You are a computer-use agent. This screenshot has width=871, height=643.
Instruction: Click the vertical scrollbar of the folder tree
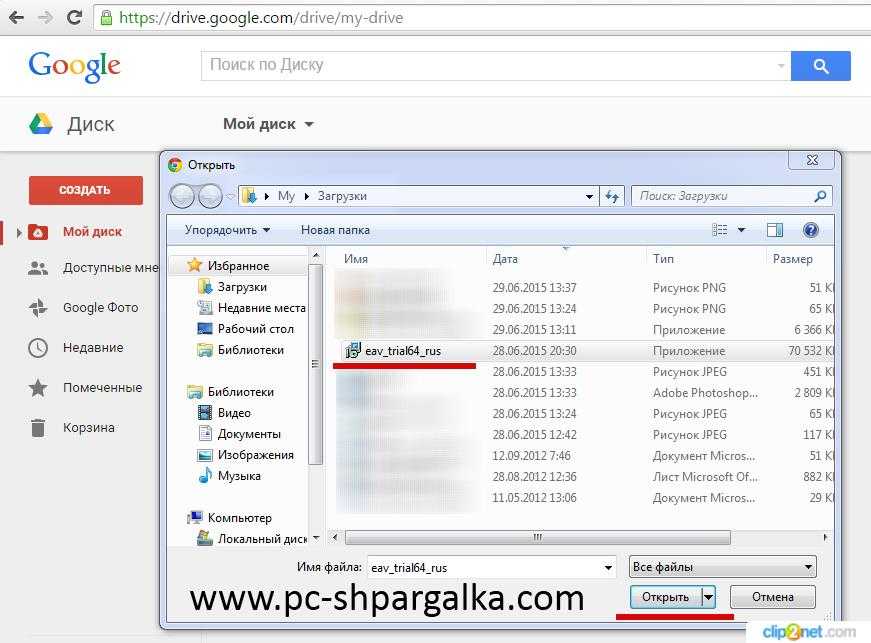pyautogui.click(x=315, y=364)
